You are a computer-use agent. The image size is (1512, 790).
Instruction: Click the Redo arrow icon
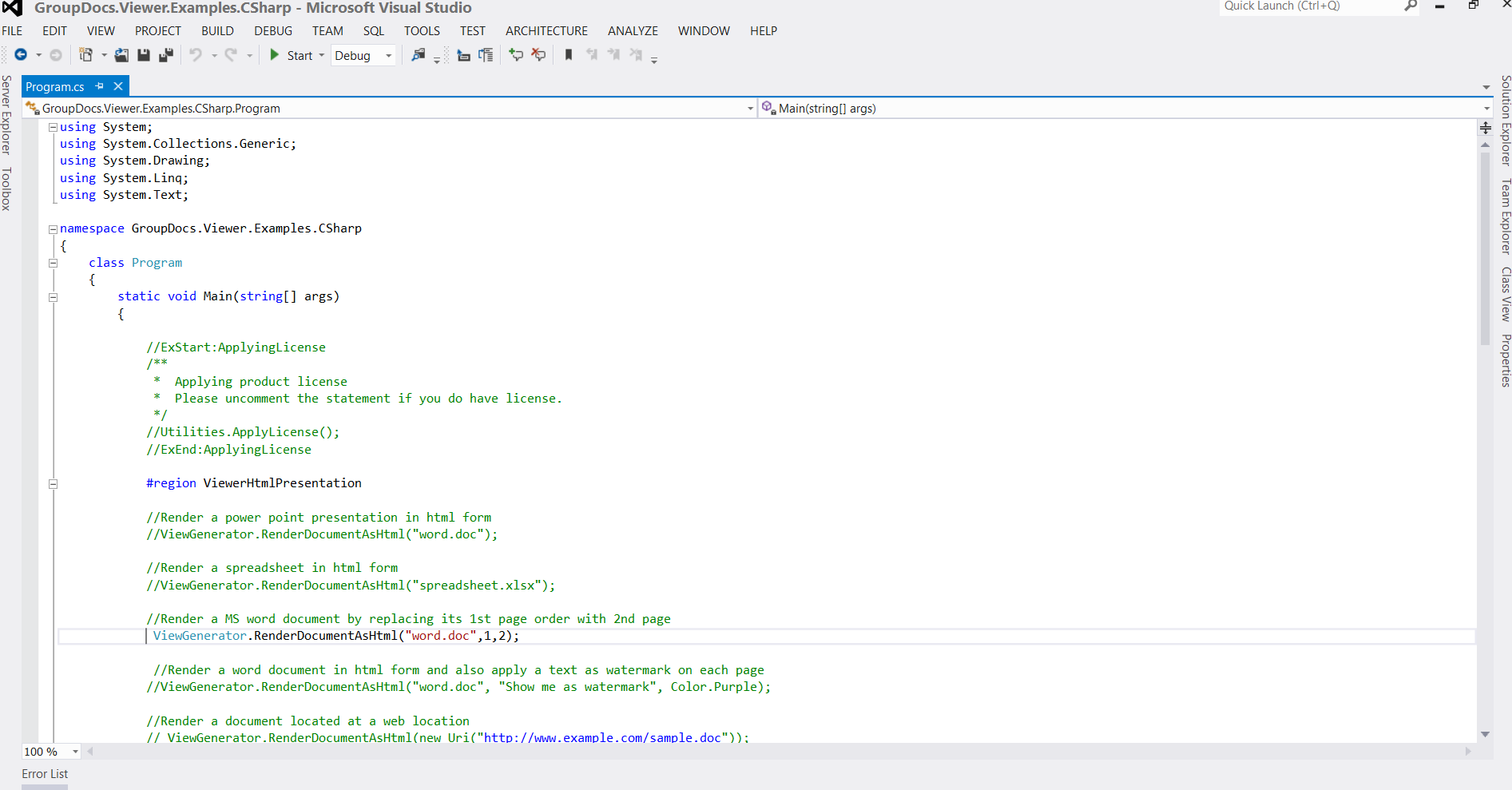point(231,54)
